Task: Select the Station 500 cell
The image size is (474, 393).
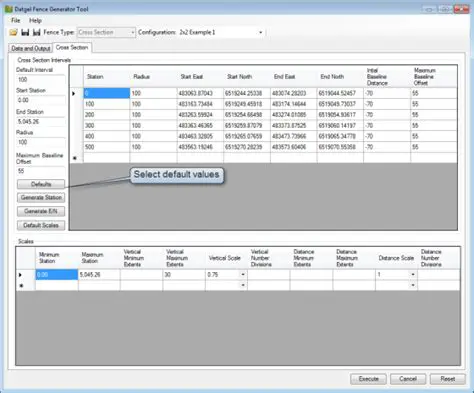Action: pyautogui.click(x=107, y=147)
